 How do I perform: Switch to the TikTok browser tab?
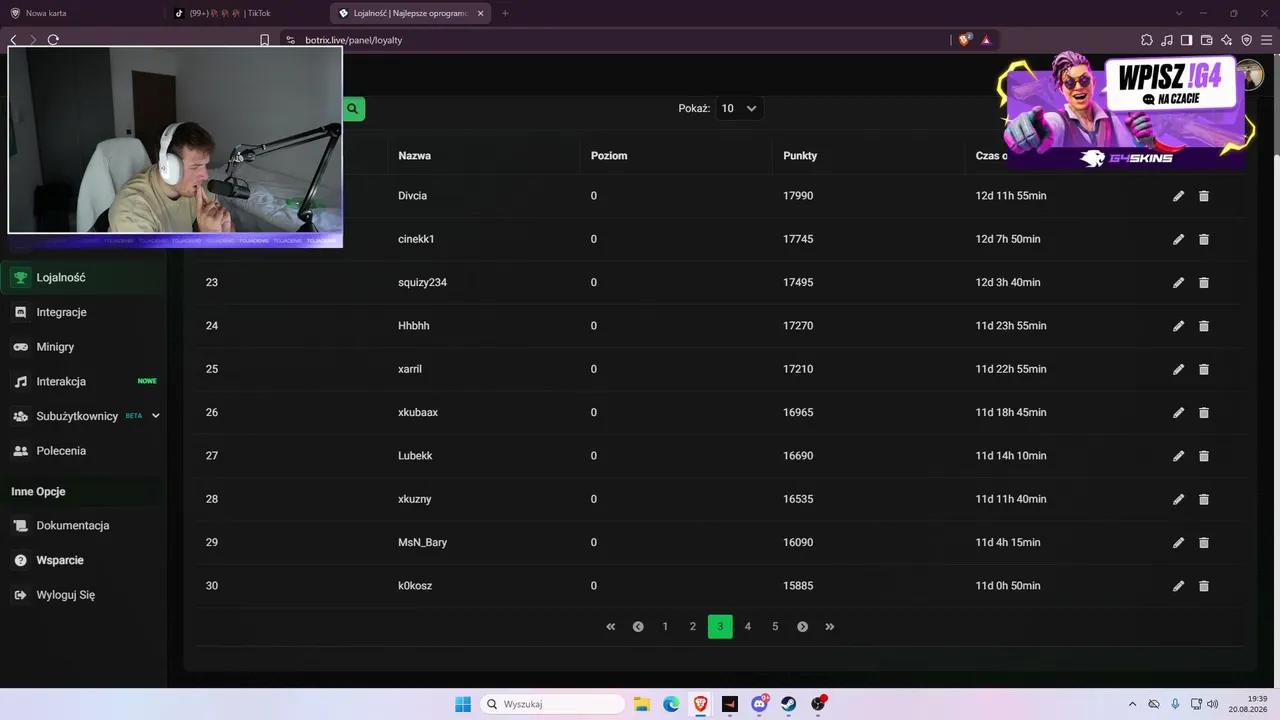pos(245,13)
